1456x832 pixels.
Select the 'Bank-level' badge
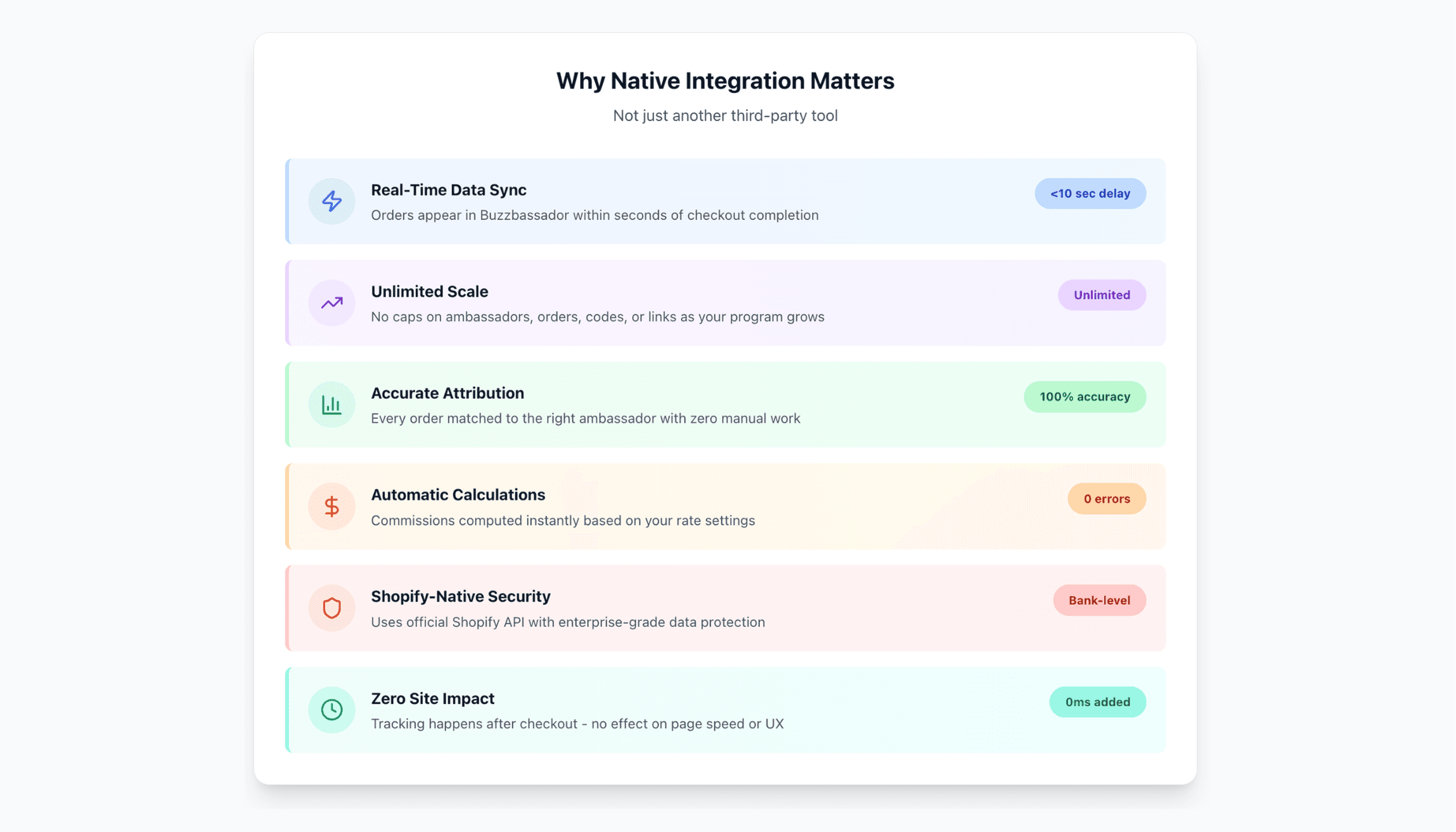(x=1098, y=601)
